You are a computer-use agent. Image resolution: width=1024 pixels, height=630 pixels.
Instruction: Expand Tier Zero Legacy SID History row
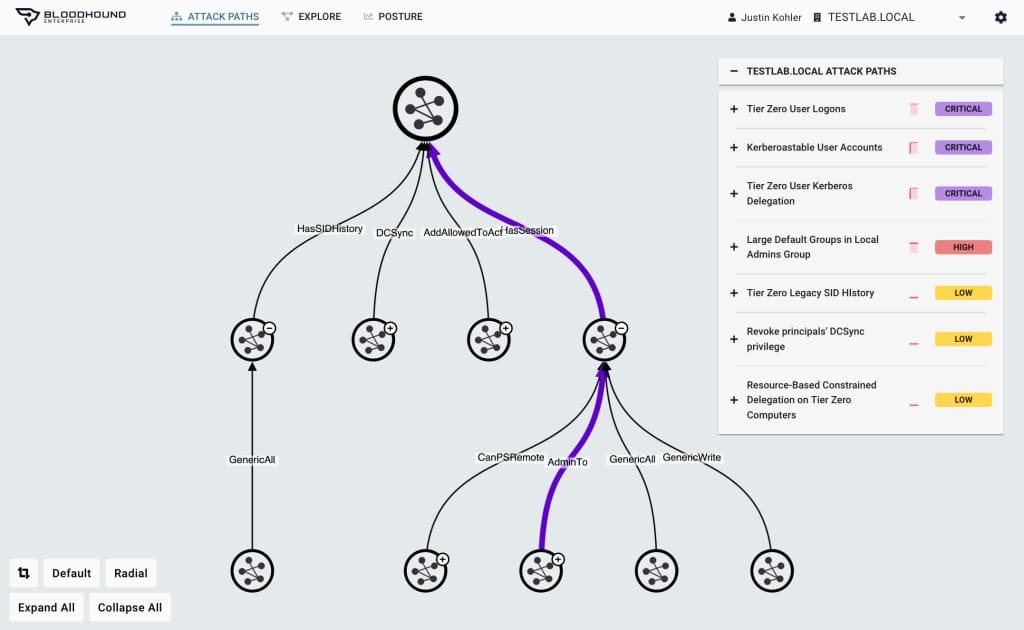click(734, 293)
